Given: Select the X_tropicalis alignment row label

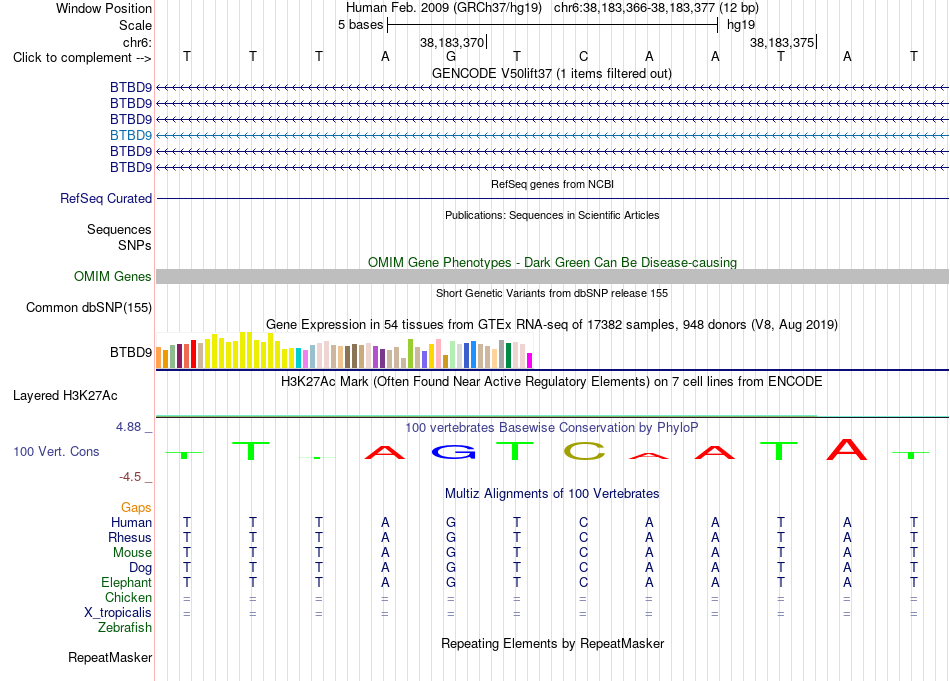Looking at the screenshot, I should click(118, 613).
